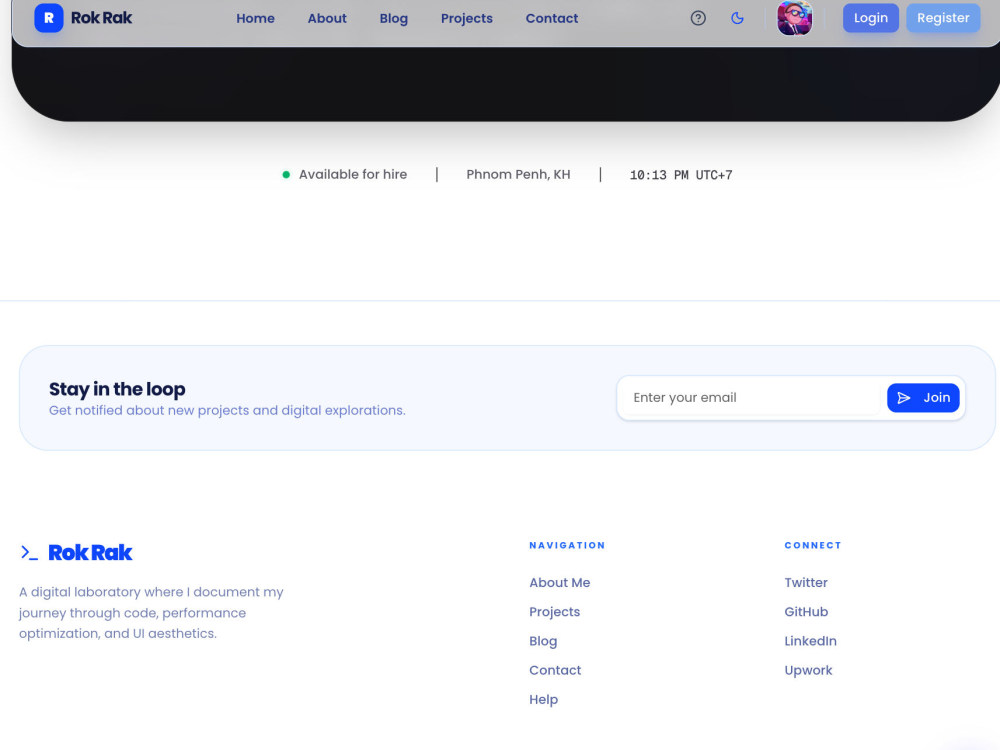Click the Available for hire status text
Image resolution: width=1000 pixels, height=750 pixels.
coord(353,175)
